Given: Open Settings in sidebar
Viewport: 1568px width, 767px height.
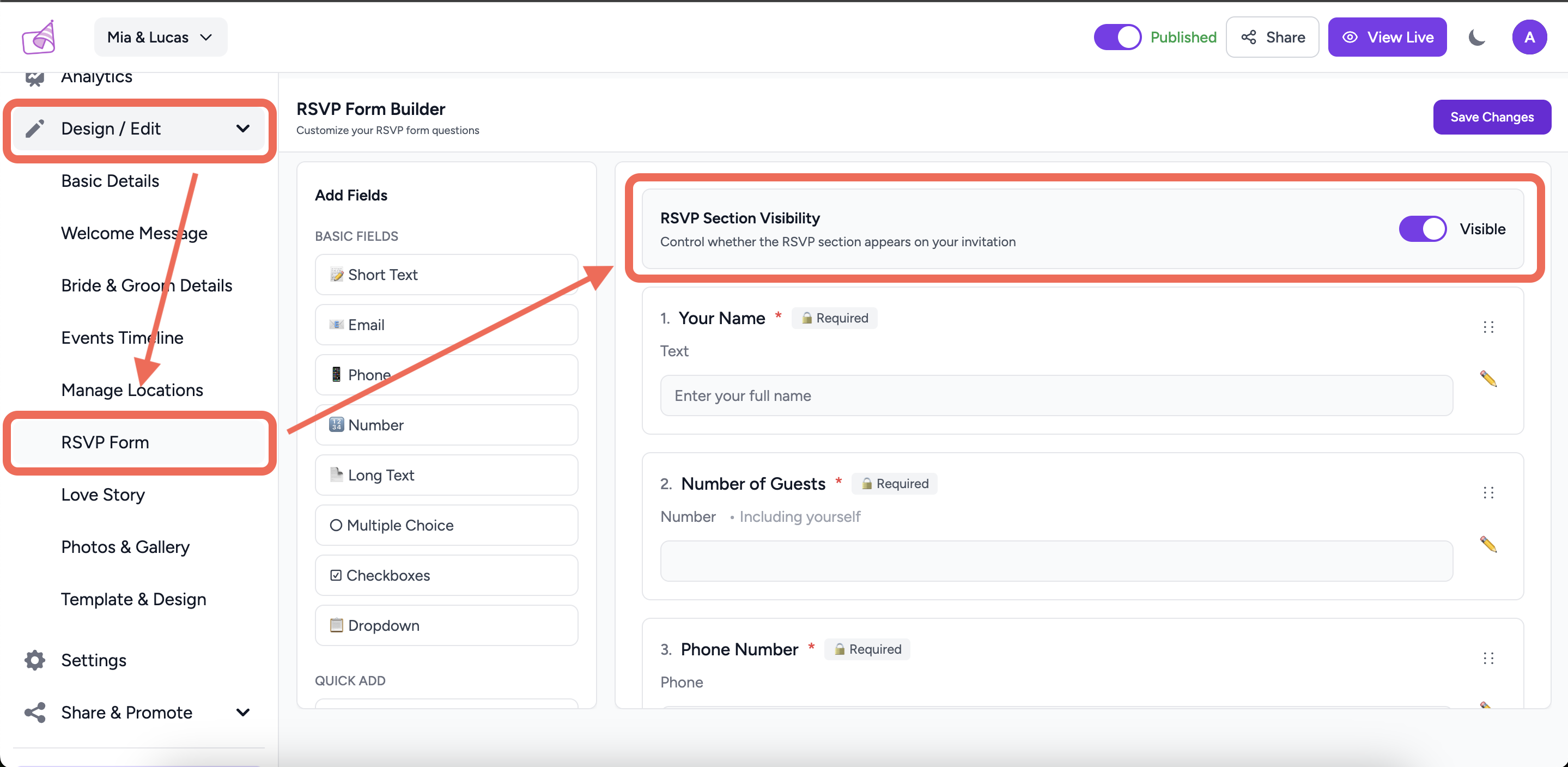Looking at the screenshot, I should pyautogui.click(x=94, y=660).
